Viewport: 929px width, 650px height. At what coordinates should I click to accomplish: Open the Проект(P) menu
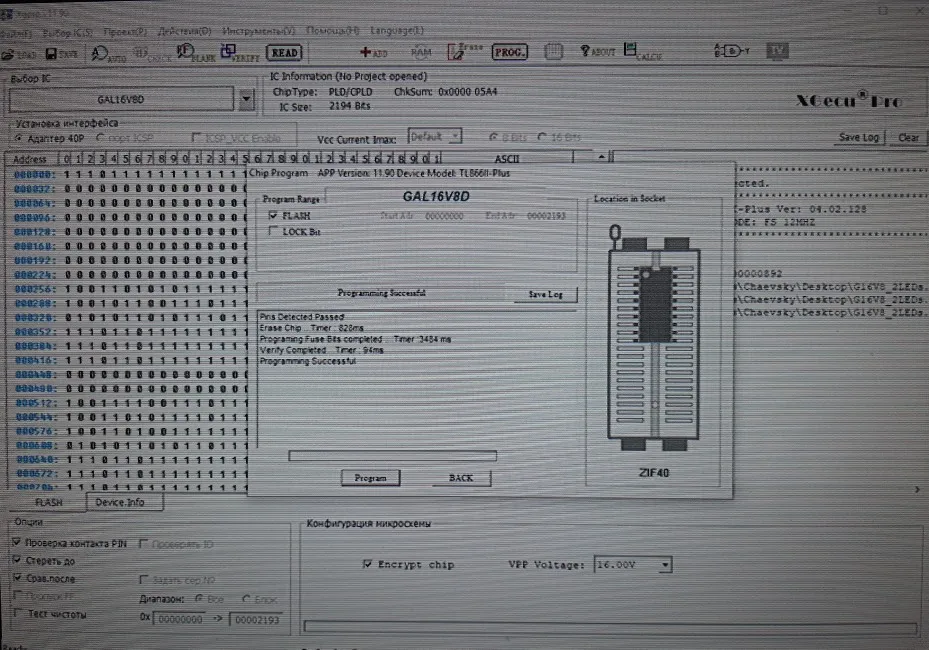pyautogui.click(x=125, y=31)
